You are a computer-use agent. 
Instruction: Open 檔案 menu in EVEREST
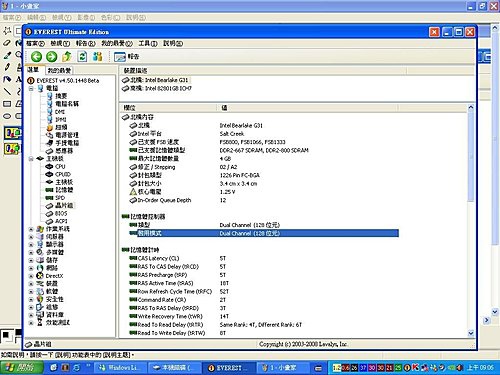tap(35, 43)
